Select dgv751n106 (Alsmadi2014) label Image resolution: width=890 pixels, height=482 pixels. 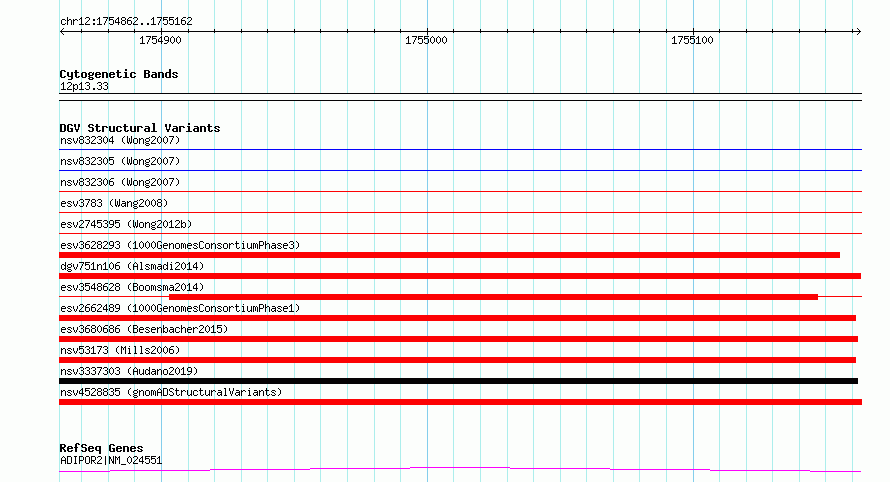(x=132, y=266)
